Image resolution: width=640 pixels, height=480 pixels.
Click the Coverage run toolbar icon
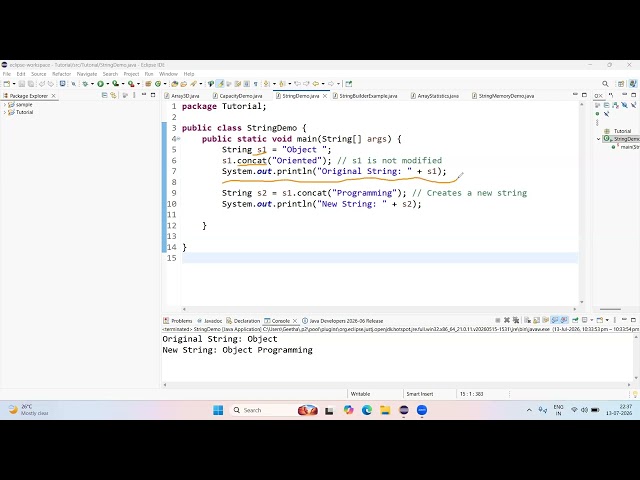[x=115, y=84]
